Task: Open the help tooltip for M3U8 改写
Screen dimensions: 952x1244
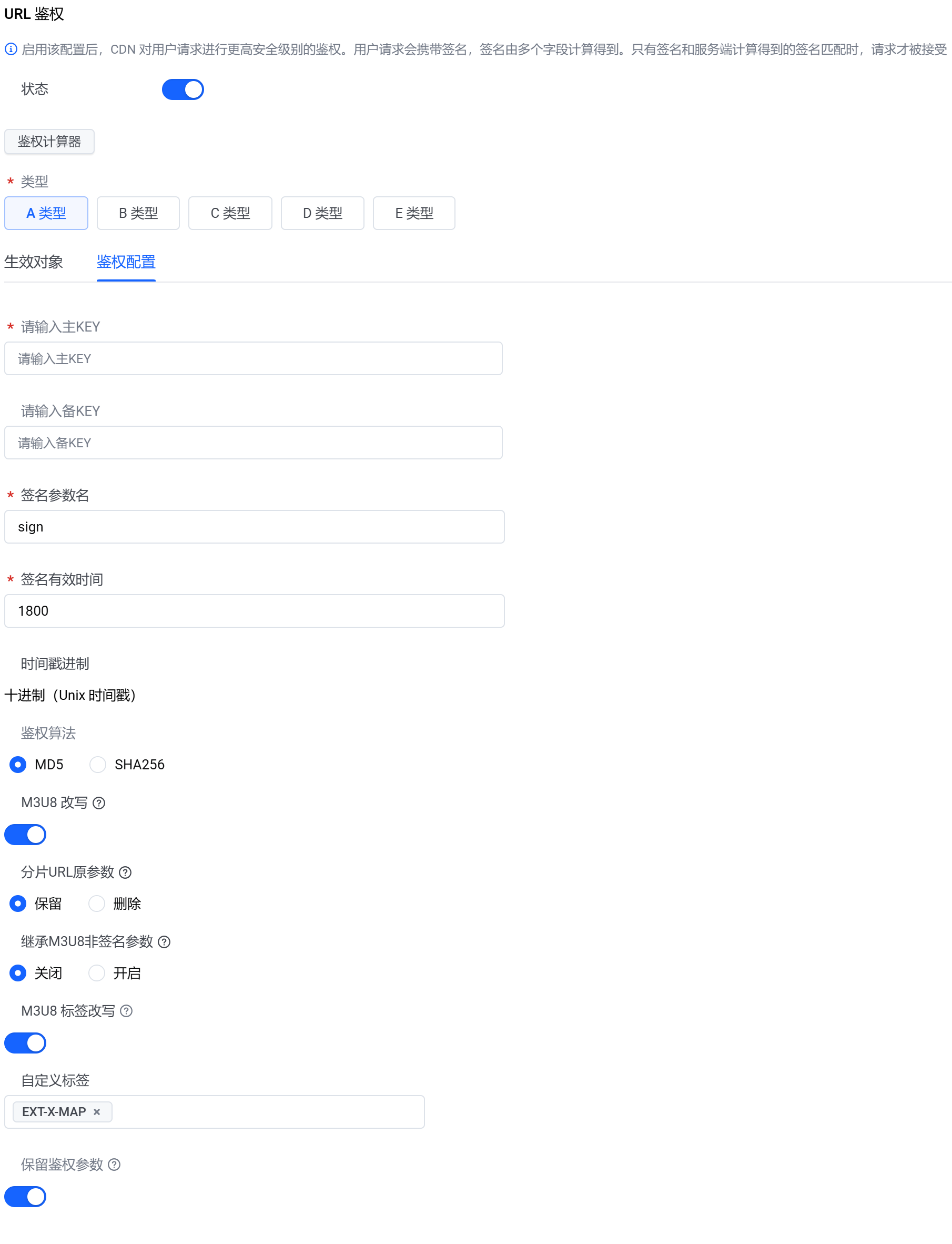Action: (x=100, y=802)
